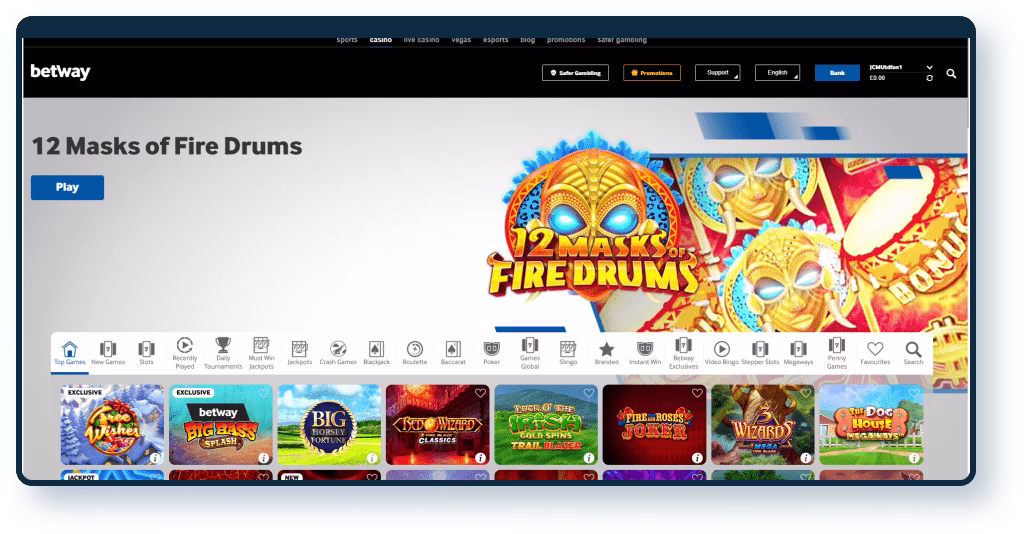The height and width of the screenshot is (534, 1024).
Task: Favourite the Red Wizard game
Action: pos(480,393)
